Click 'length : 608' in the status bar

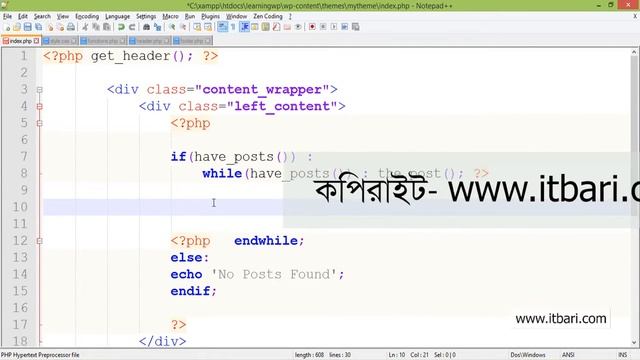(309, 355)
